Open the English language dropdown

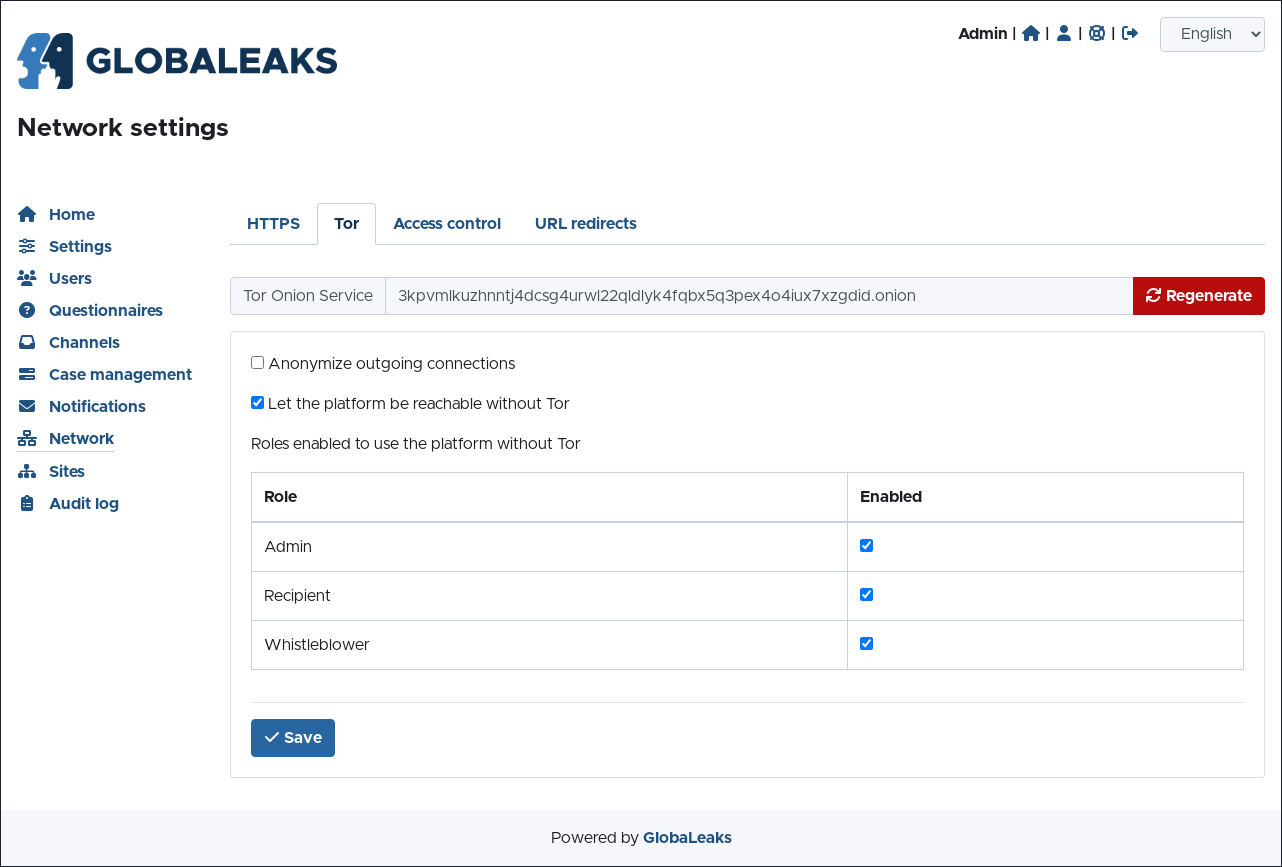[1212, 34]
